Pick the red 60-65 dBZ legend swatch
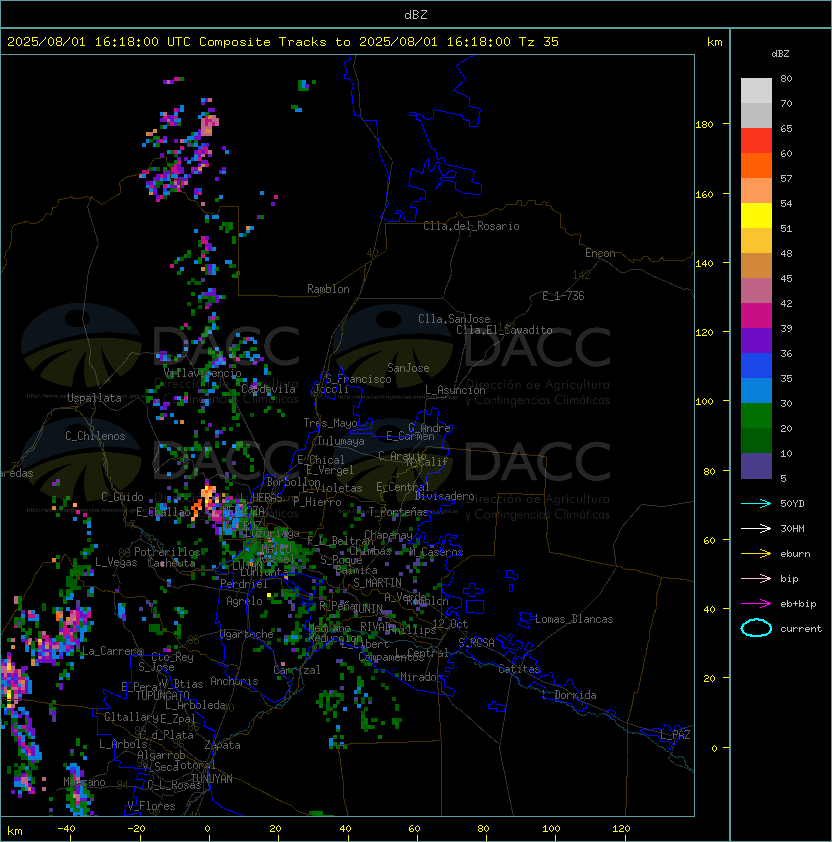The image size is (832, 842). point(756,141)
